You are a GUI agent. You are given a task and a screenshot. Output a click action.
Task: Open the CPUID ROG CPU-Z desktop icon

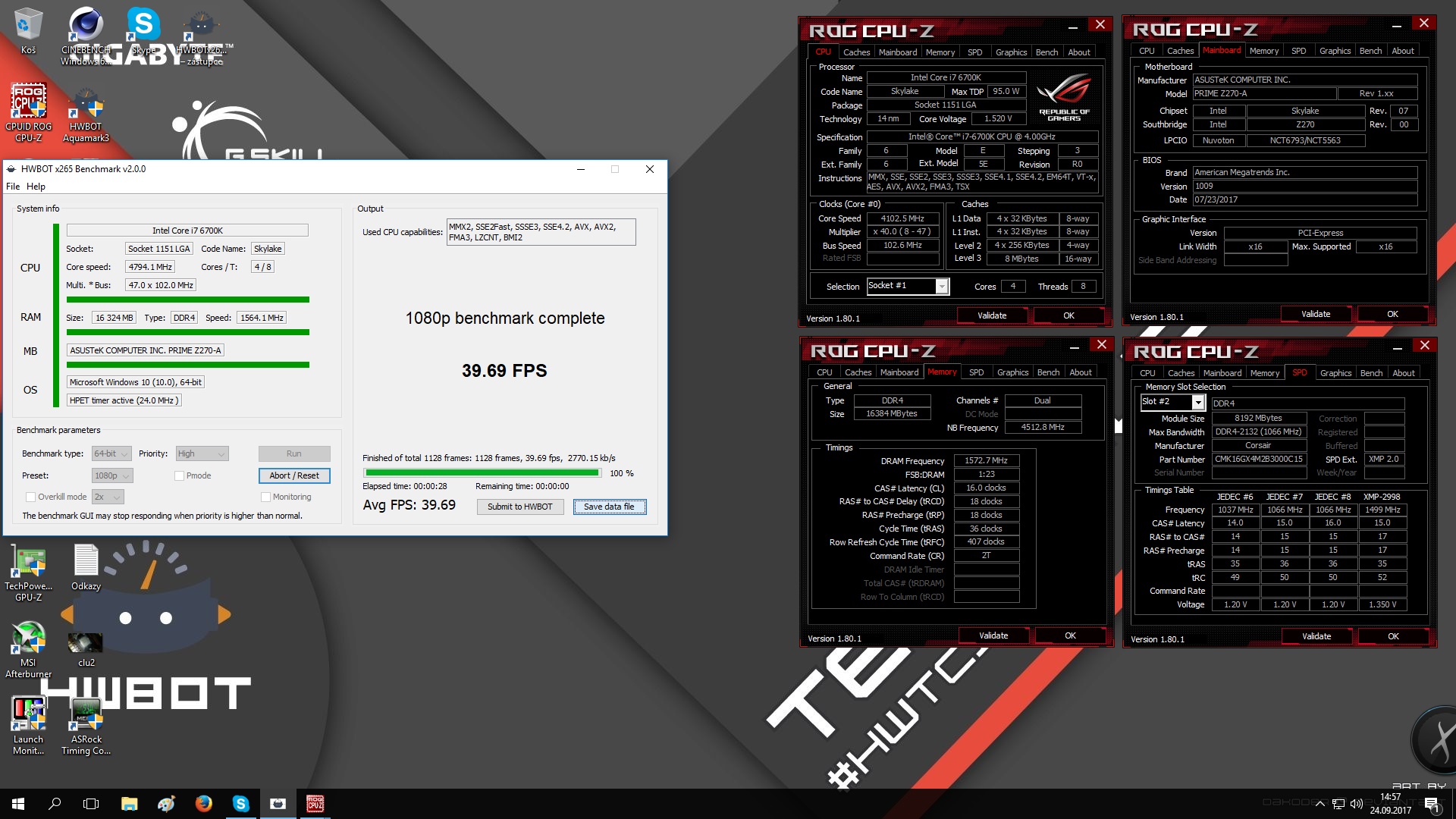[28, 112]
